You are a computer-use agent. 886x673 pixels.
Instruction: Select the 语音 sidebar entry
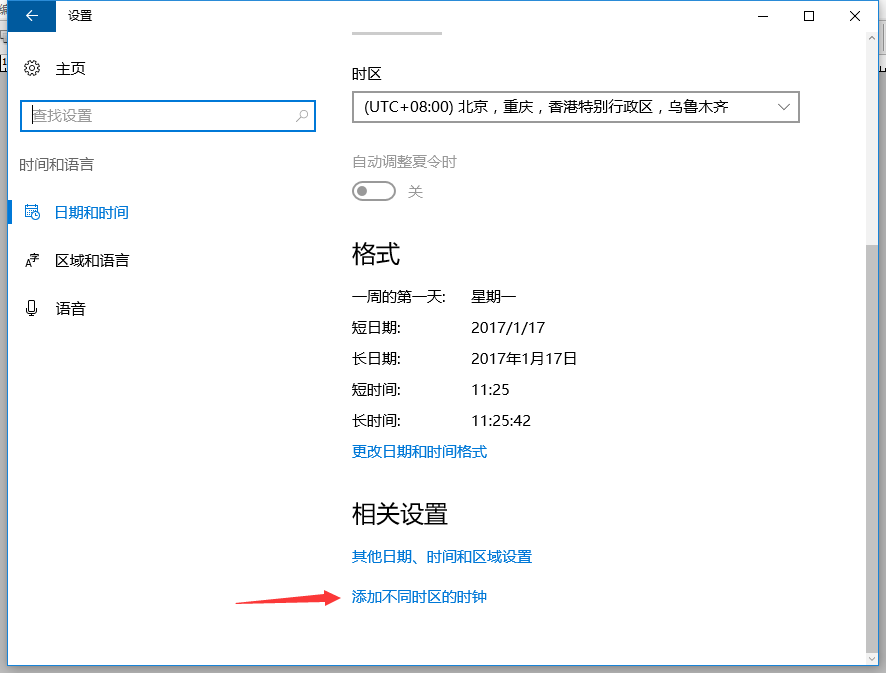click(70, 308)
